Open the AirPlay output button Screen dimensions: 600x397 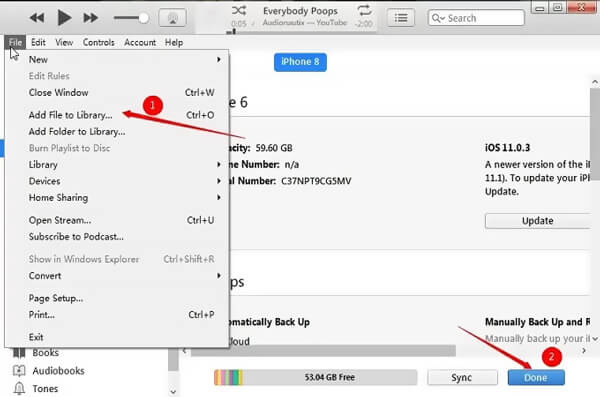coord(172,18)
